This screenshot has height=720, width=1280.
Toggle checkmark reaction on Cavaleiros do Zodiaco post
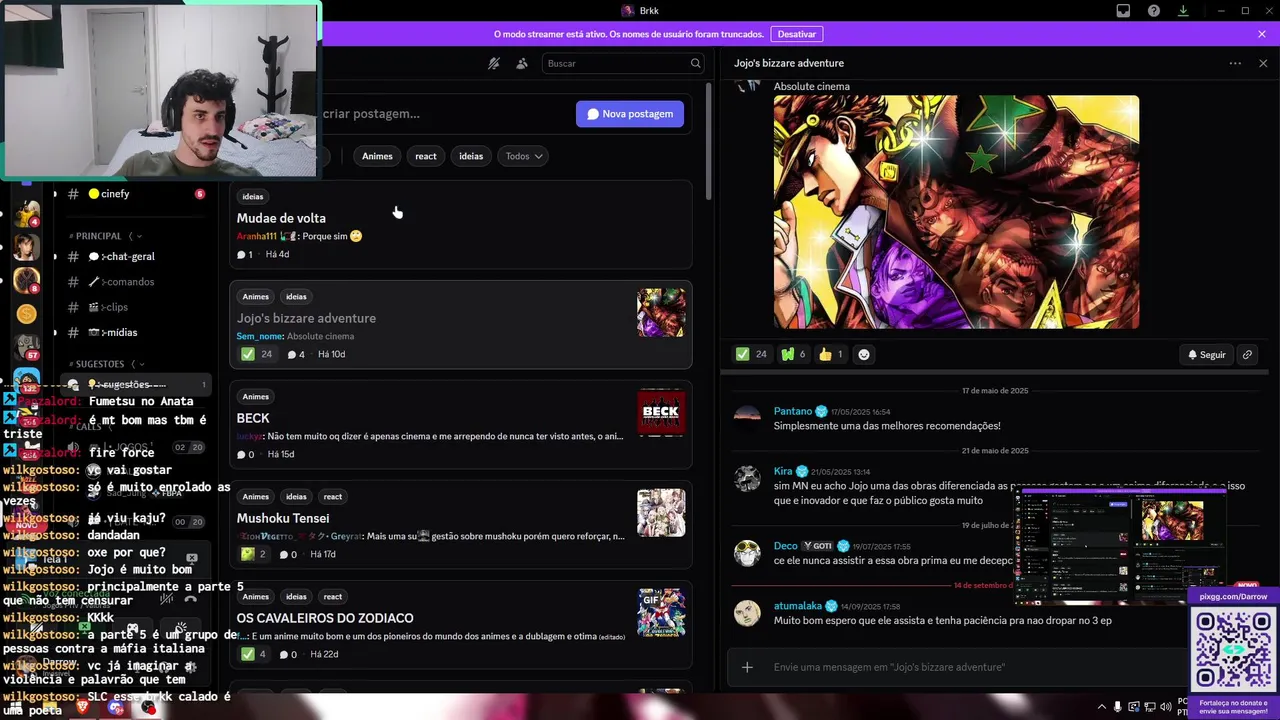(x=253, y=654)
